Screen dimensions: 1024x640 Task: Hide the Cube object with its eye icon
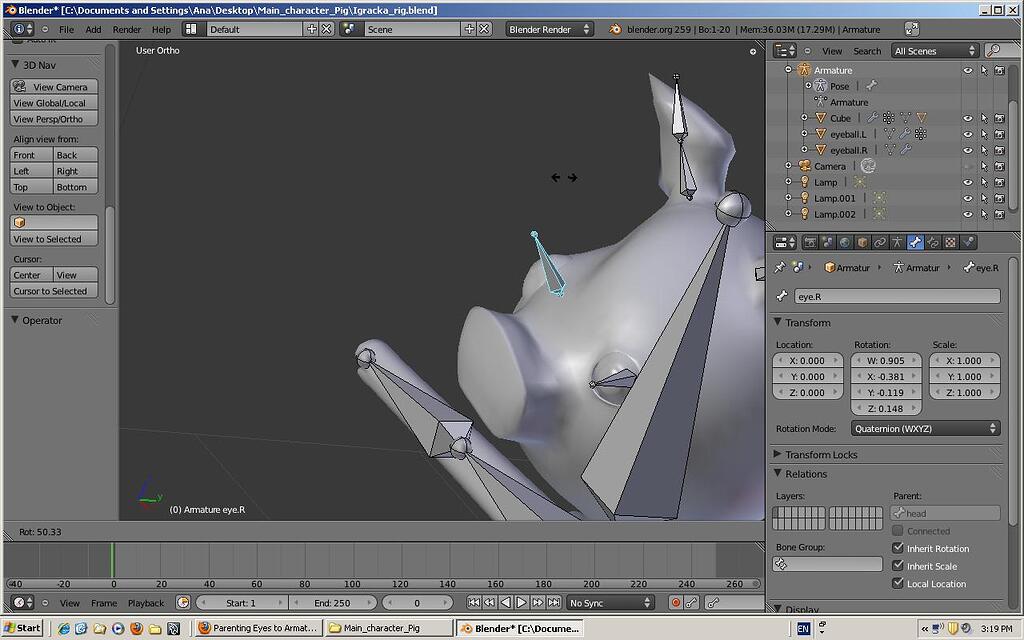pyautogui.click(x=968, y=118)
